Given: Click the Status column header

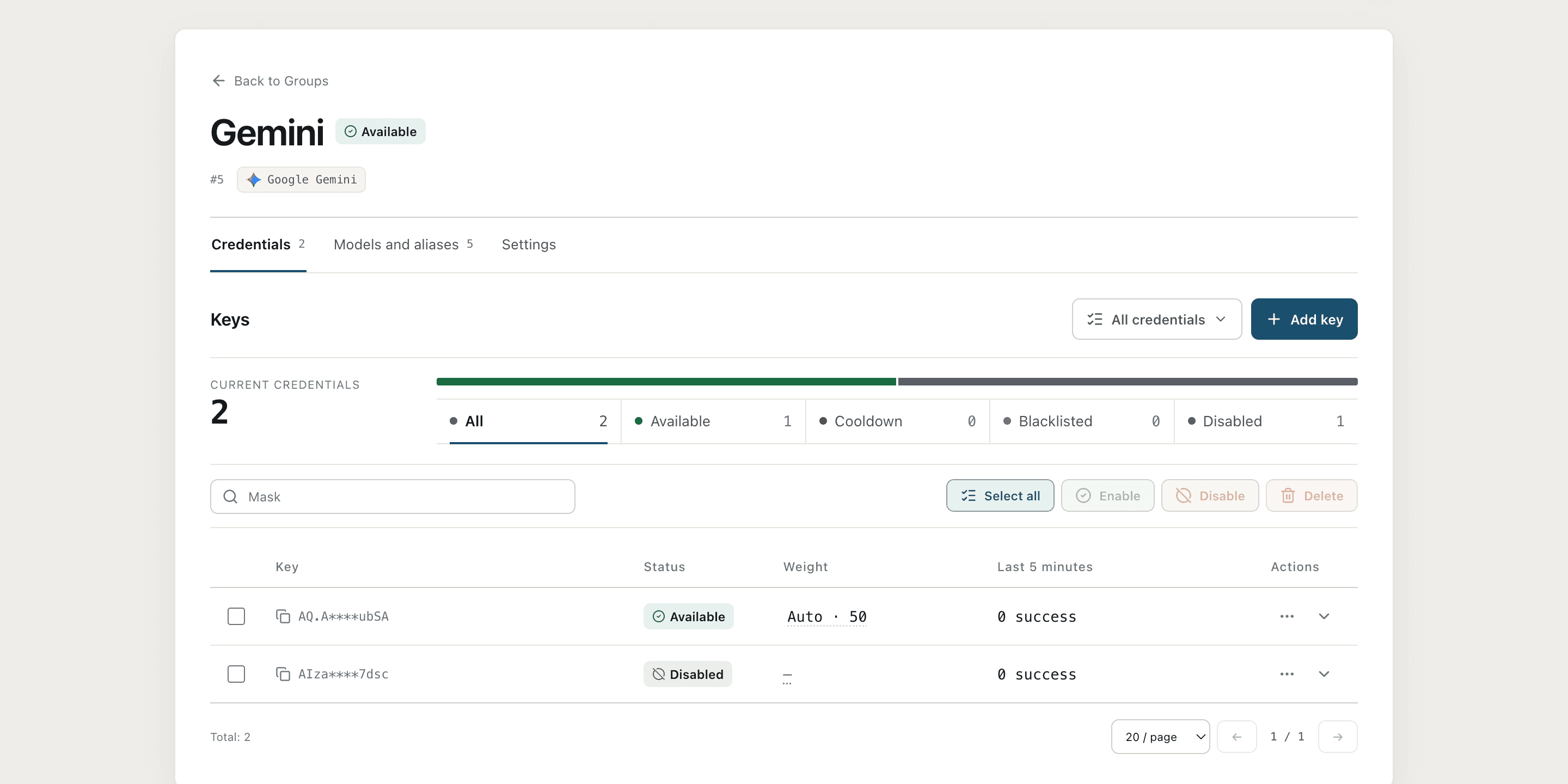Looking at the screenshot, I should pos(664,566).
